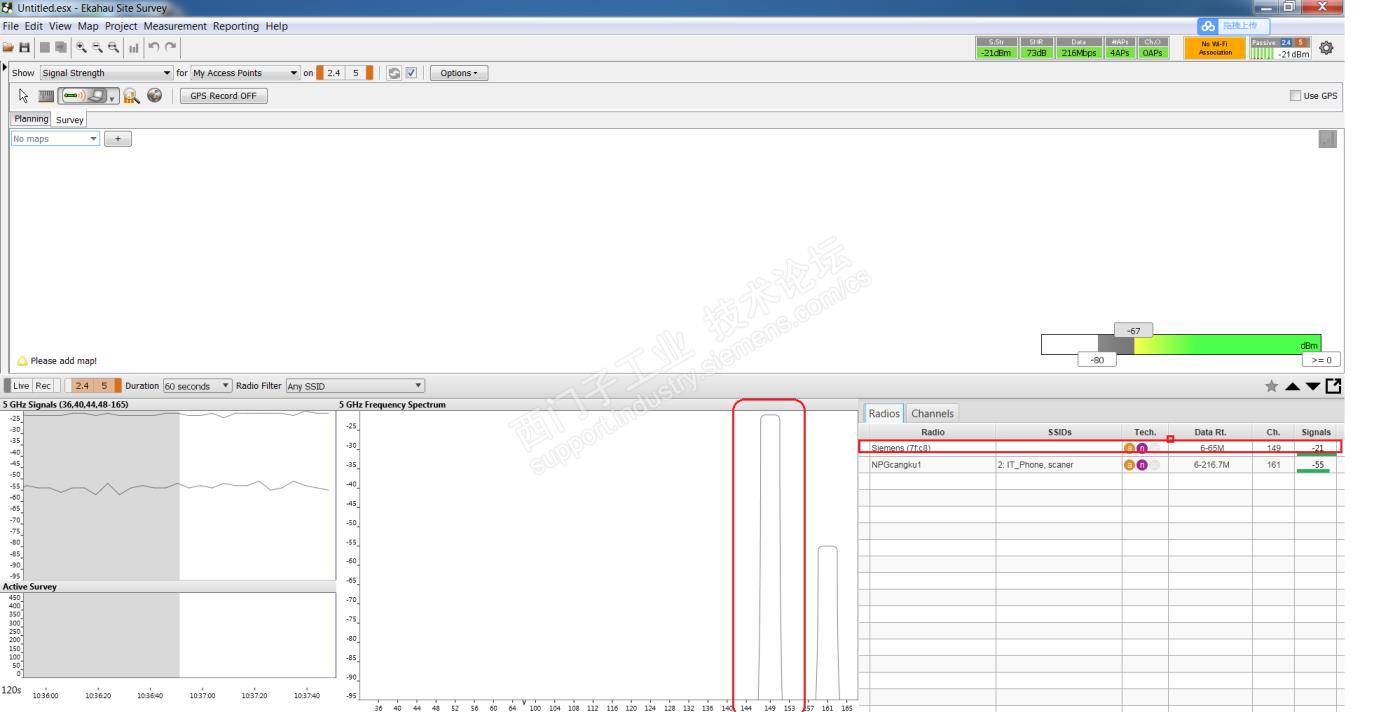Screen dimensions: 1381x712
Task: Select the NPGcangku1 radio row
Action: coord(1100,465)
